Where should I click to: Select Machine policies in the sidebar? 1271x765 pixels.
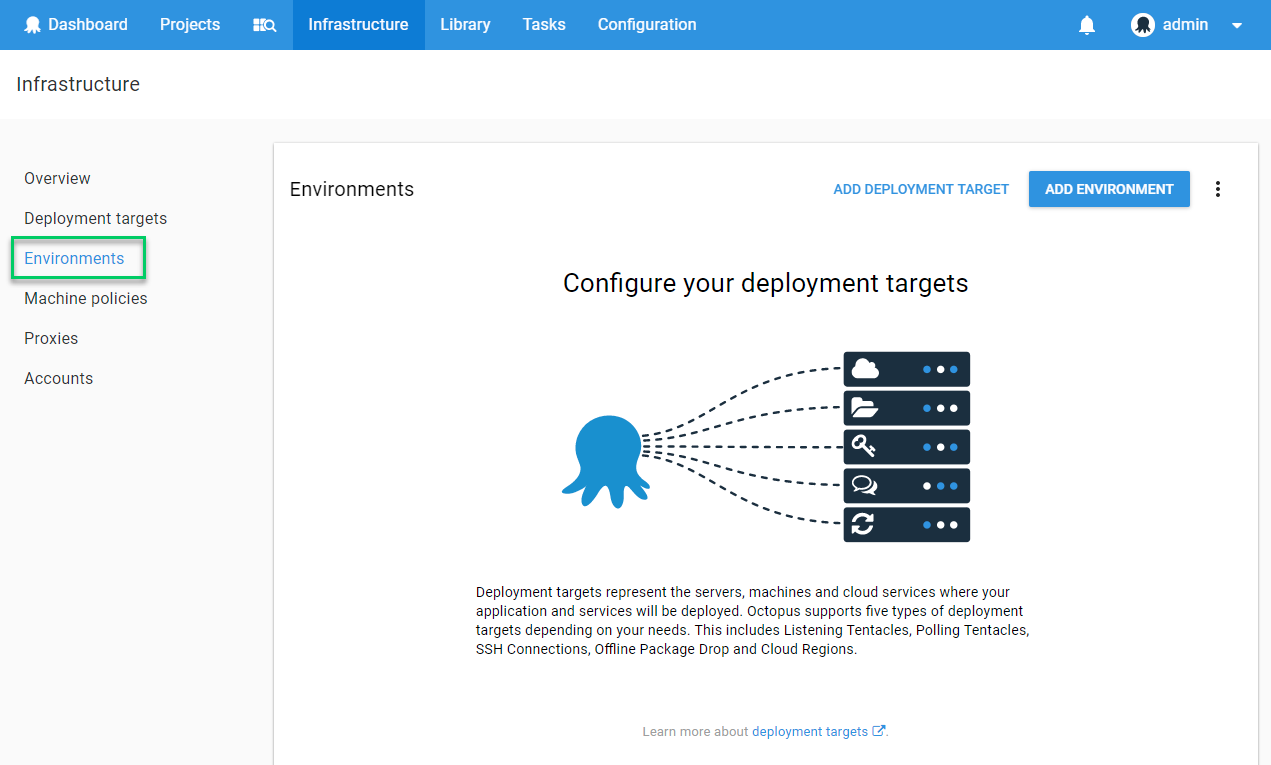point(86,298)
